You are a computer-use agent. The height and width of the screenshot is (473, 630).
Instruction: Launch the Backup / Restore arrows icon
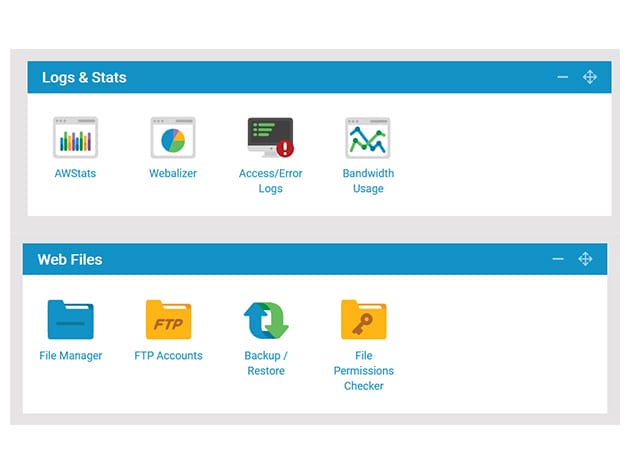point(266,320)
